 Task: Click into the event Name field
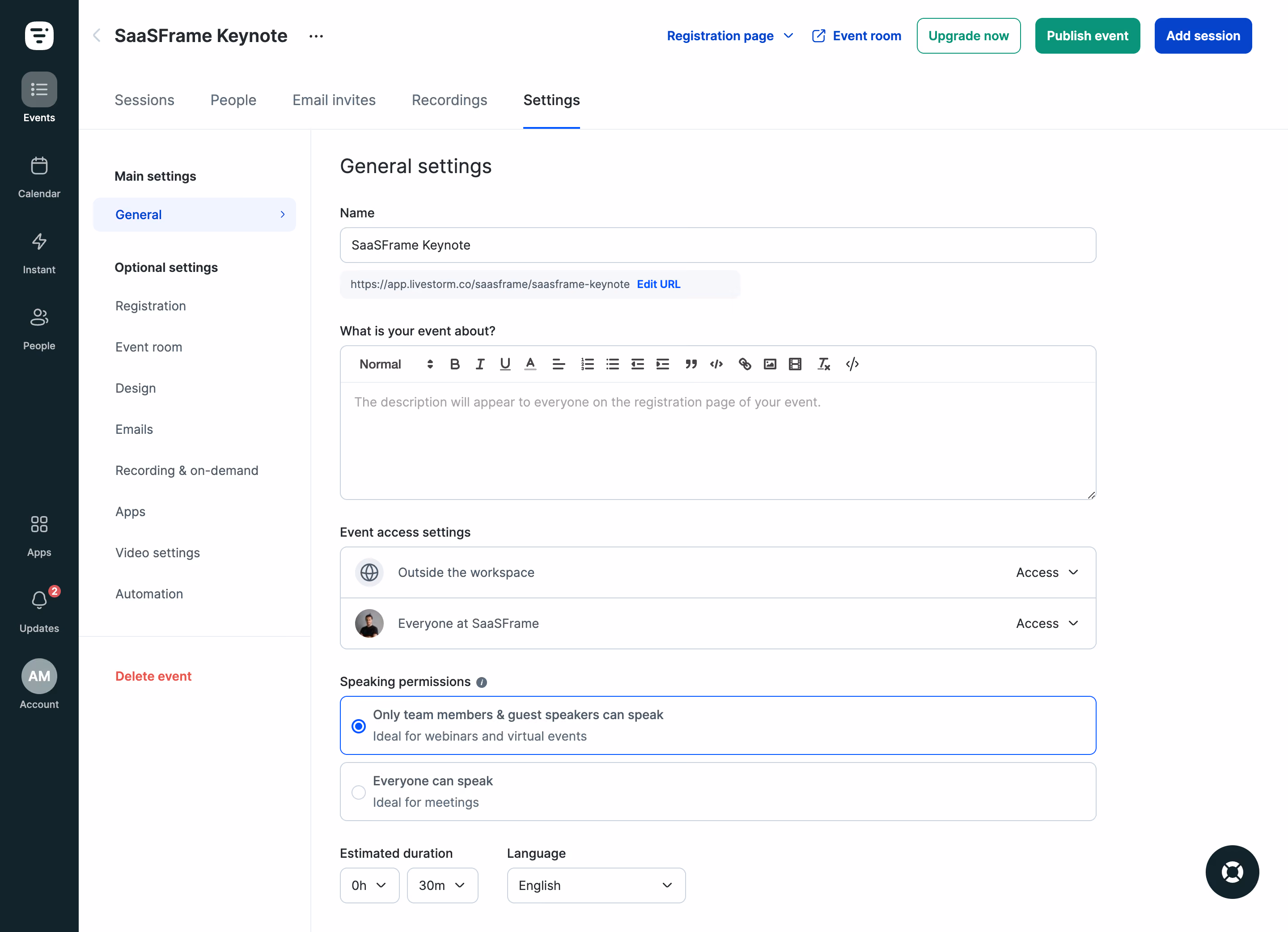[x=718, y=245]
